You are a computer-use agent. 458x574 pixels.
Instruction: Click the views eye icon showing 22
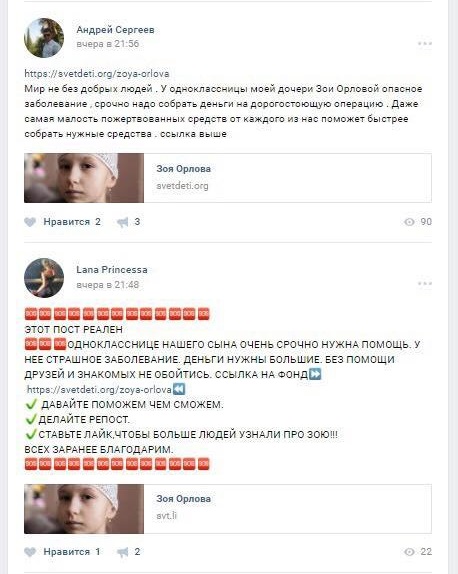409,552
